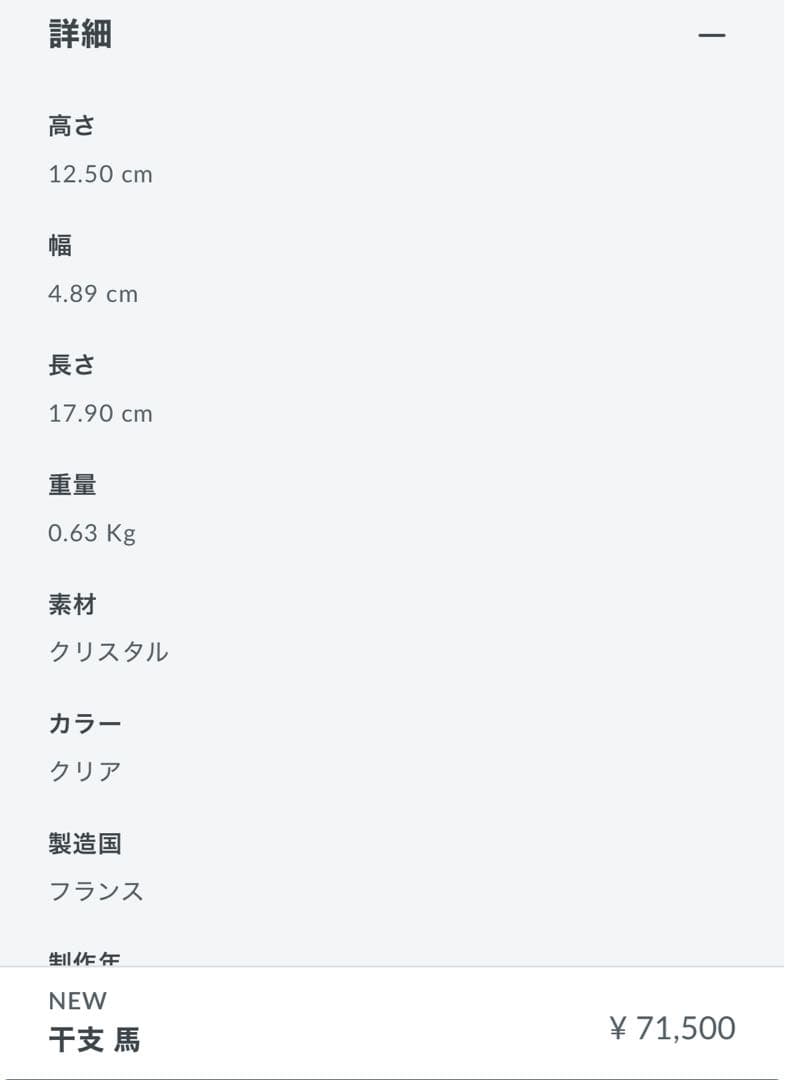Tap the partially visible 製作年 label

[85, 959]
